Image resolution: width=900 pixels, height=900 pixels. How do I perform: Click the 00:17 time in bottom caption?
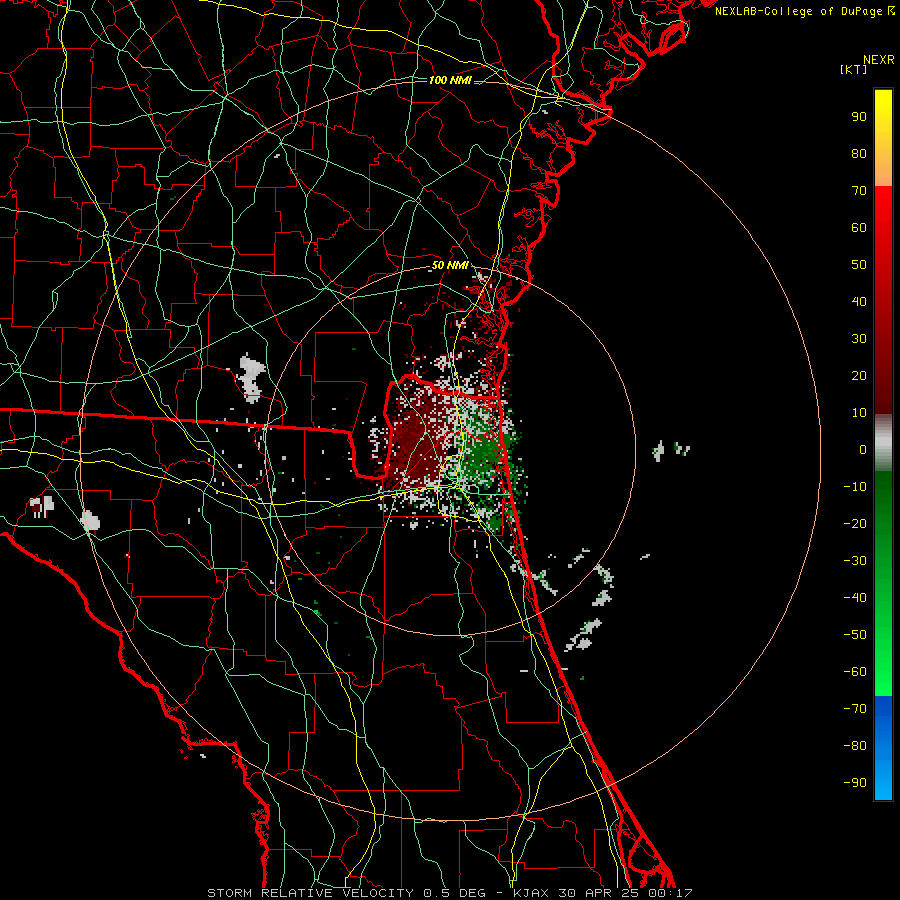click(x=670, y=893)
